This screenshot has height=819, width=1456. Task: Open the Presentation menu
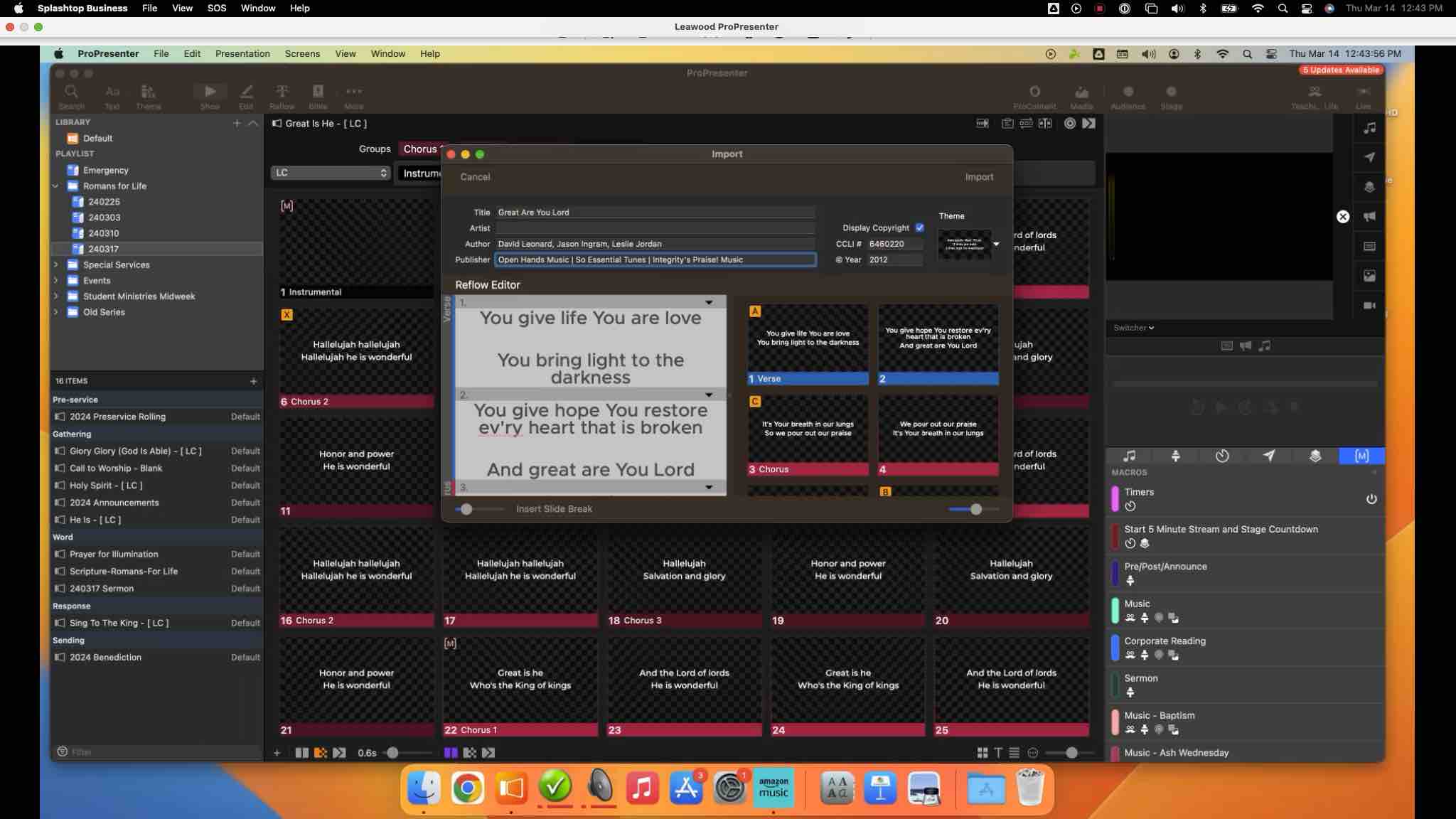click(x=242, y=54)
